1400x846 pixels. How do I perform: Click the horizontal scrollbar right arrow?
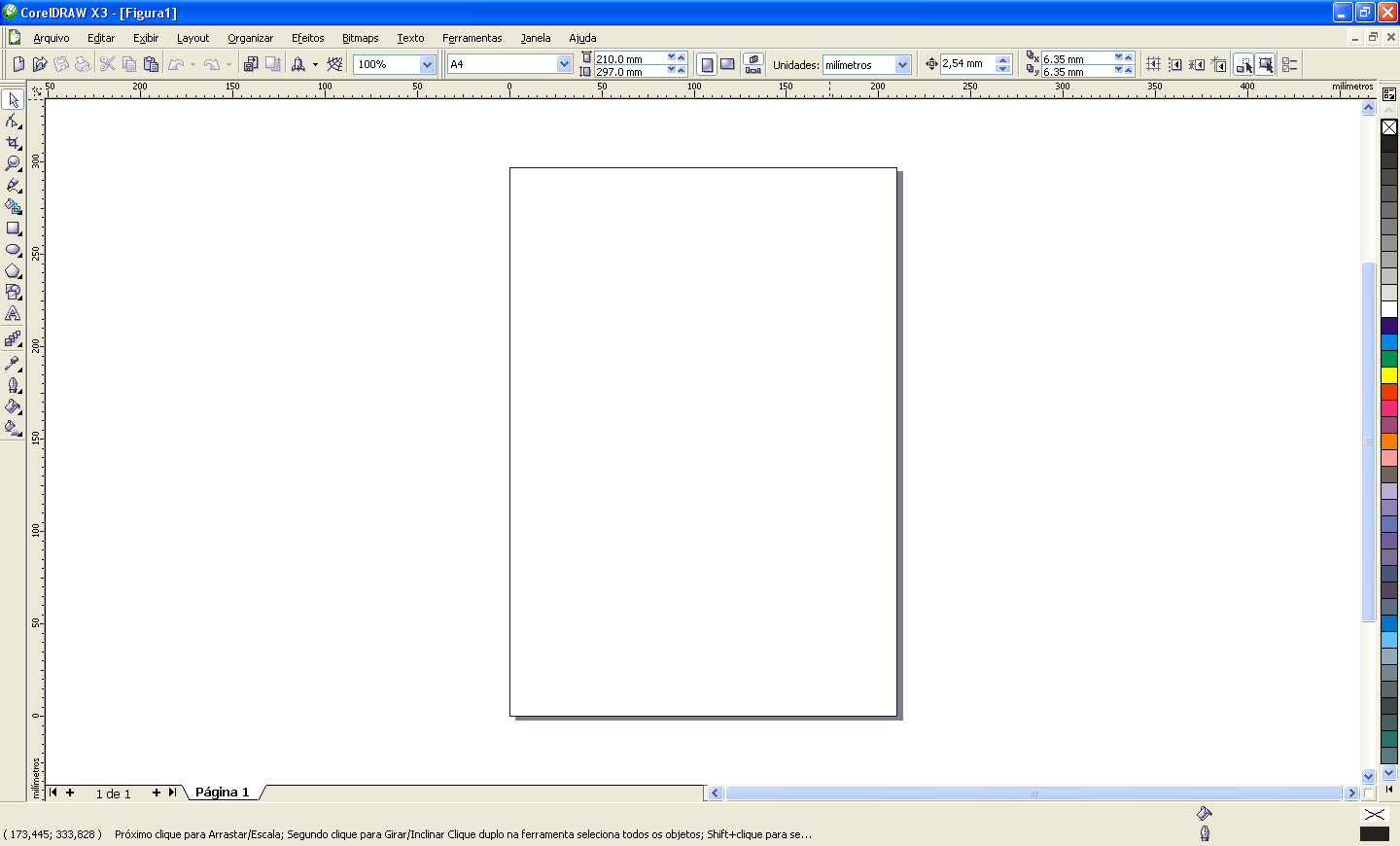(1351, 793)
